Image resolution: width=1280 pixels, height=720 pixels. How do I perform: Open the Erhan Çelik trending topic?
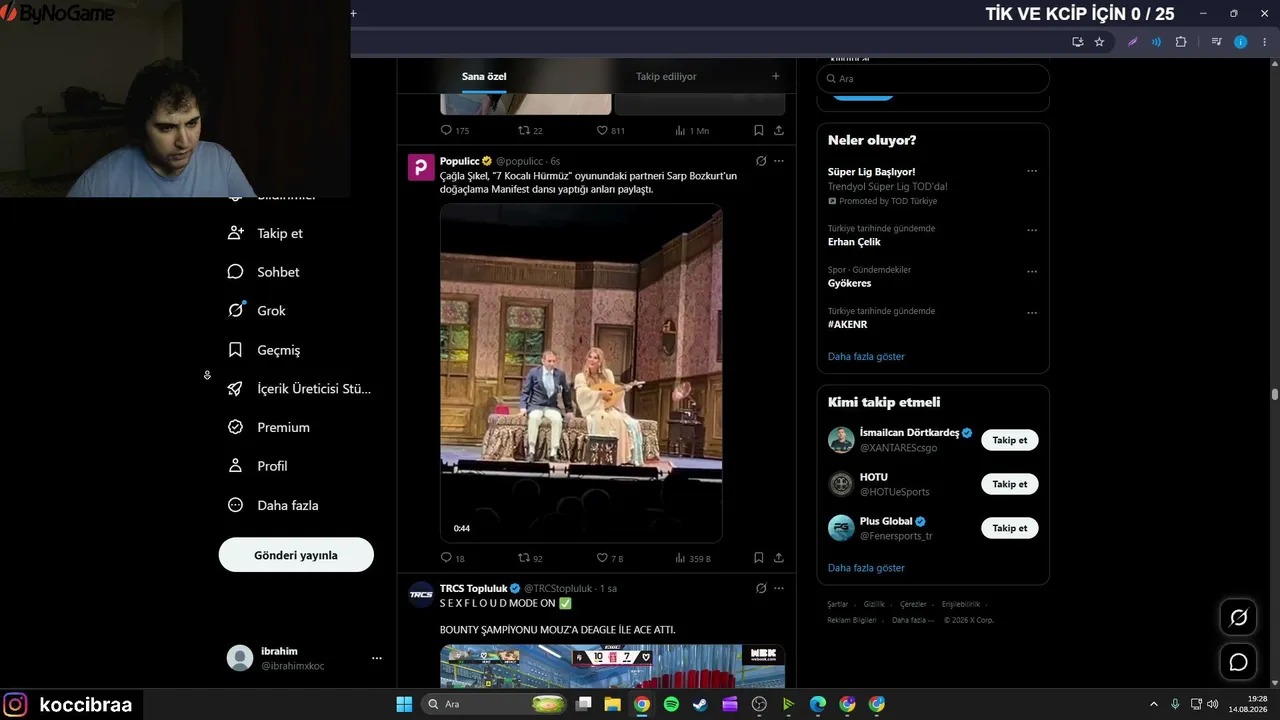[854, 242]
